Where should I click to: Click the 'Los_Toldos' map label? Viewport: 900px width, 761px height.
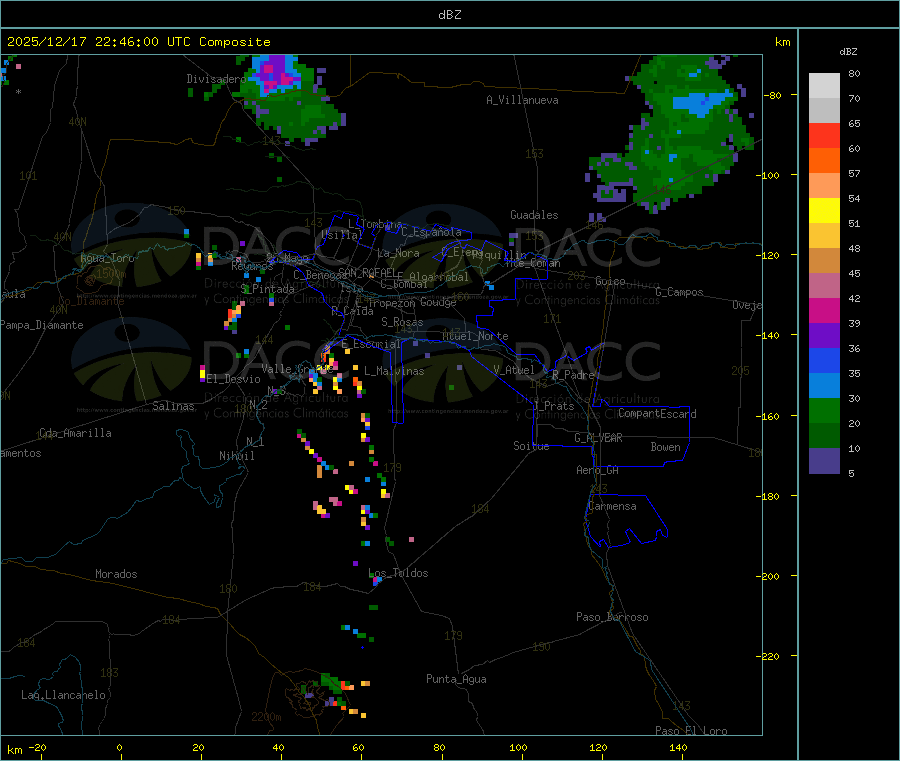(398, 573)
